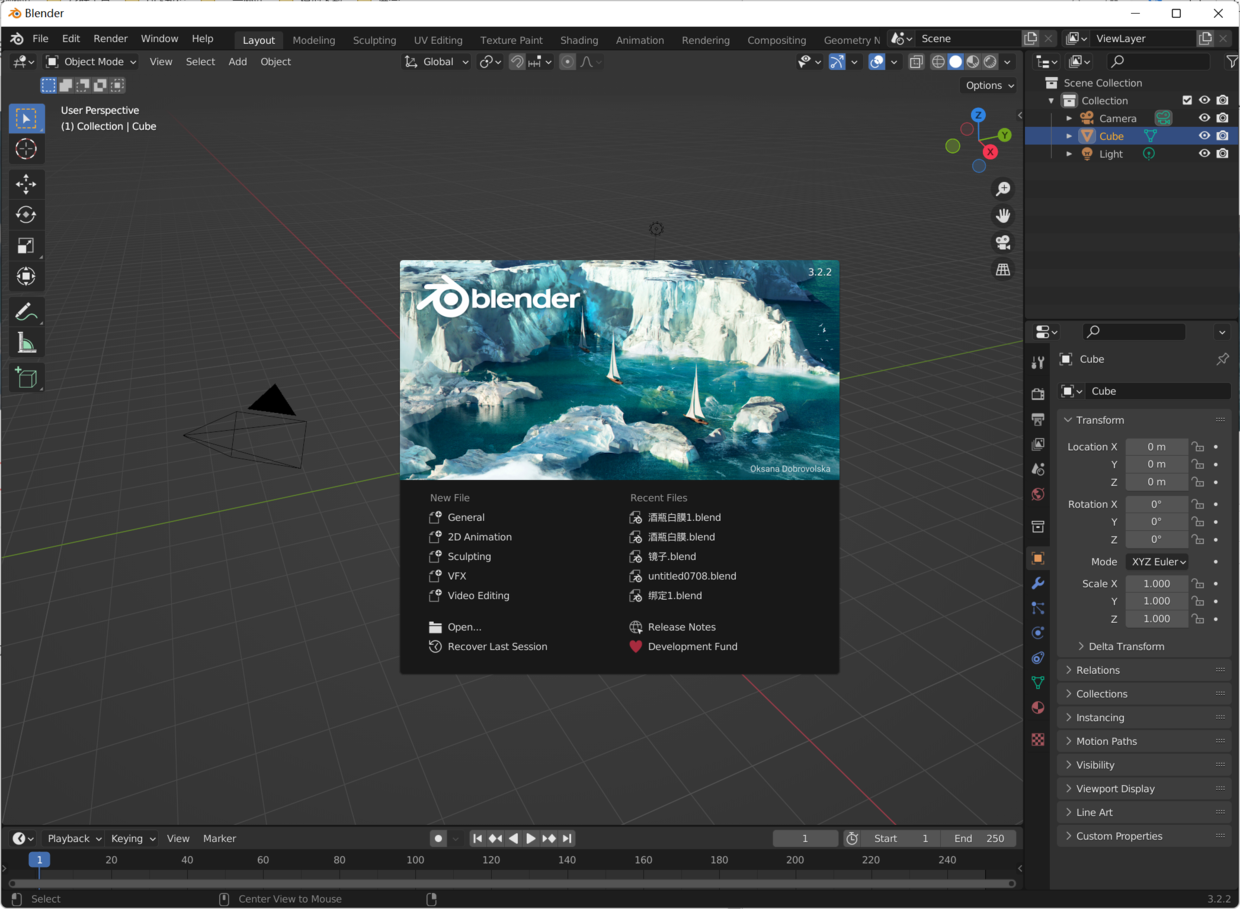Open the Output properties tab

coord(1037,419)
